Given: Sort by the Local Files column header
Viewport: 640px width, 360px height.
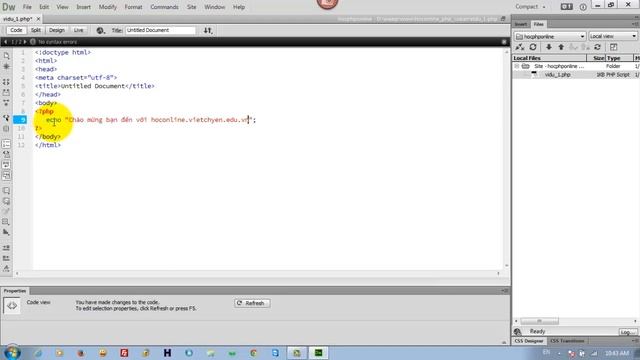Looking at the screenshot, I should tap(549, 58).
